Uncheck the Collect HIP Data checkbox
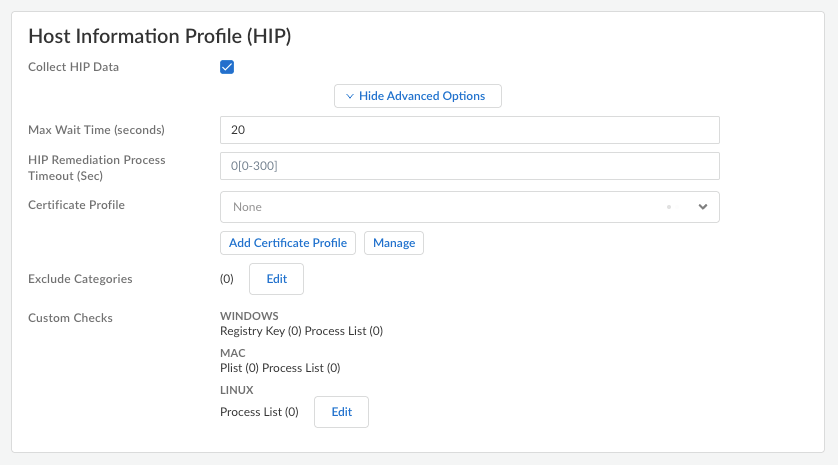This screenshot has width=838, height=465. click(227, 67)
